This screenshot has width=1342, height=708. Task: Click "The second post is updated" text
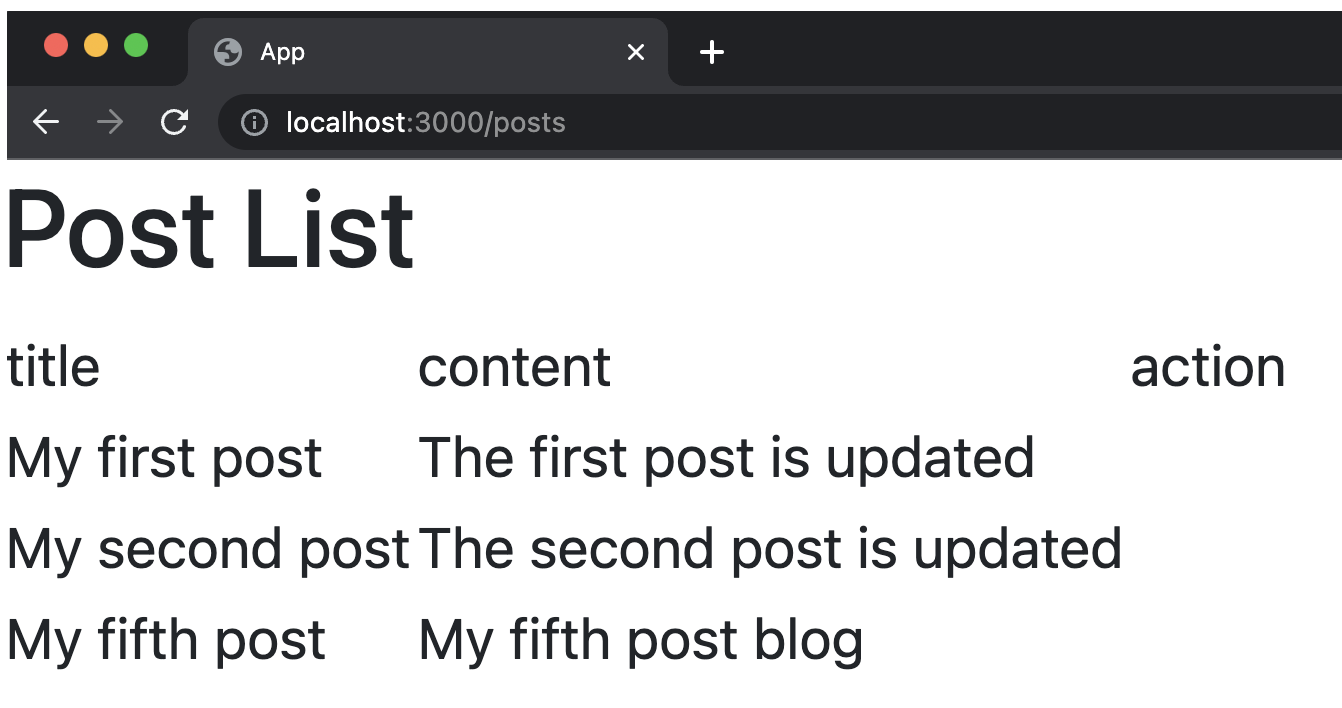pos(770,549)
